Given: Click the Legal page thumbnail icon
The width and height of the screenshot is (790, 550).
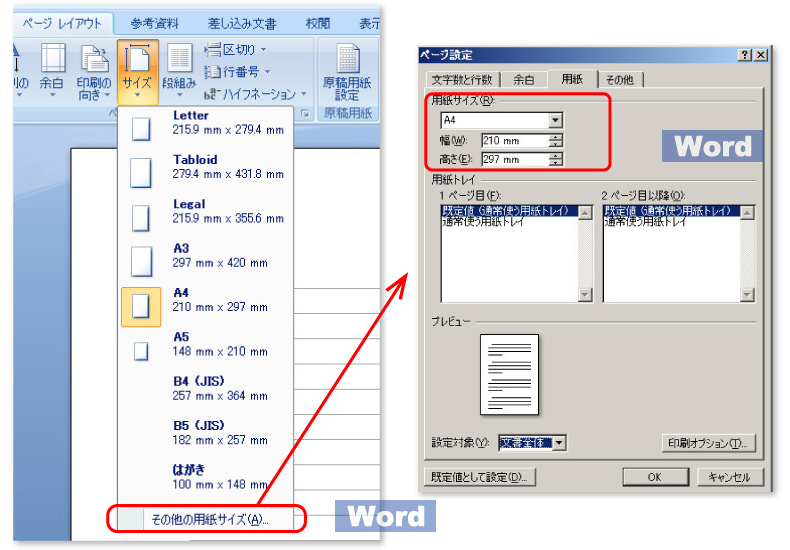Looking at the screenshot, I should tap(141, 218).
